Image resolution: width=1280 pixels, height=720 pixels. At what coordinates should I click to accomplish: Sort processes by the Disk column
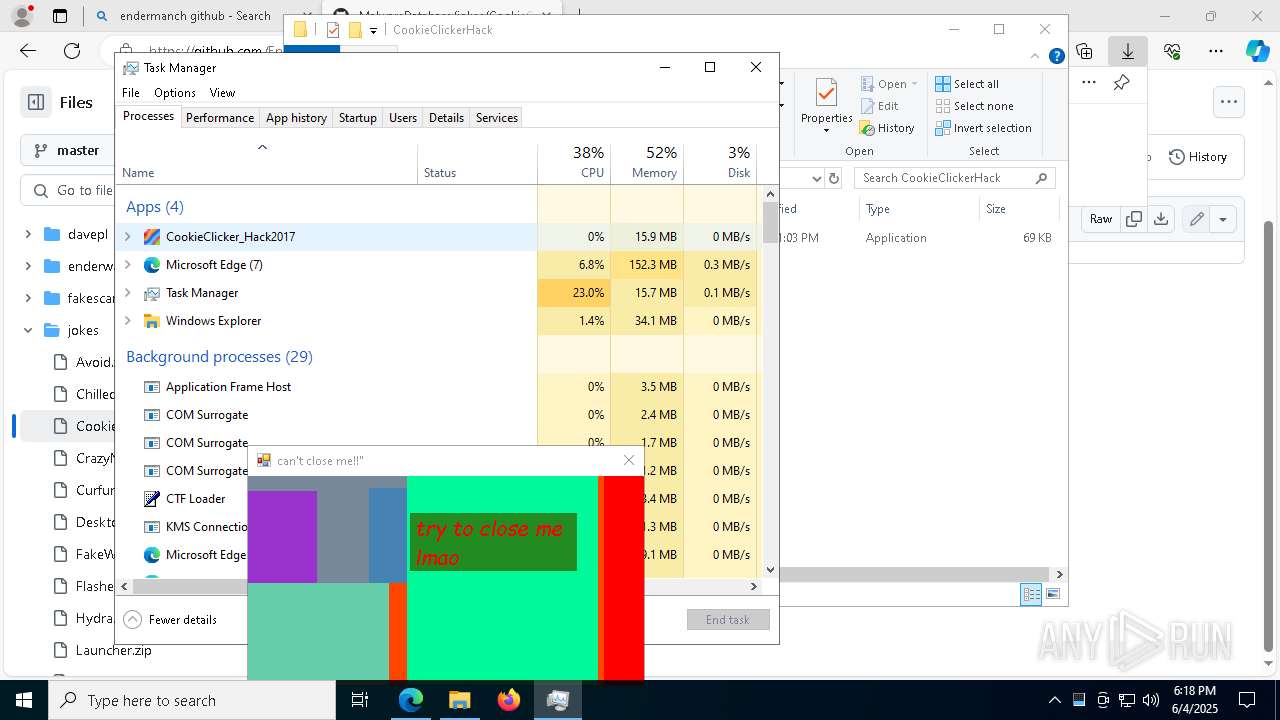[720, 163]
